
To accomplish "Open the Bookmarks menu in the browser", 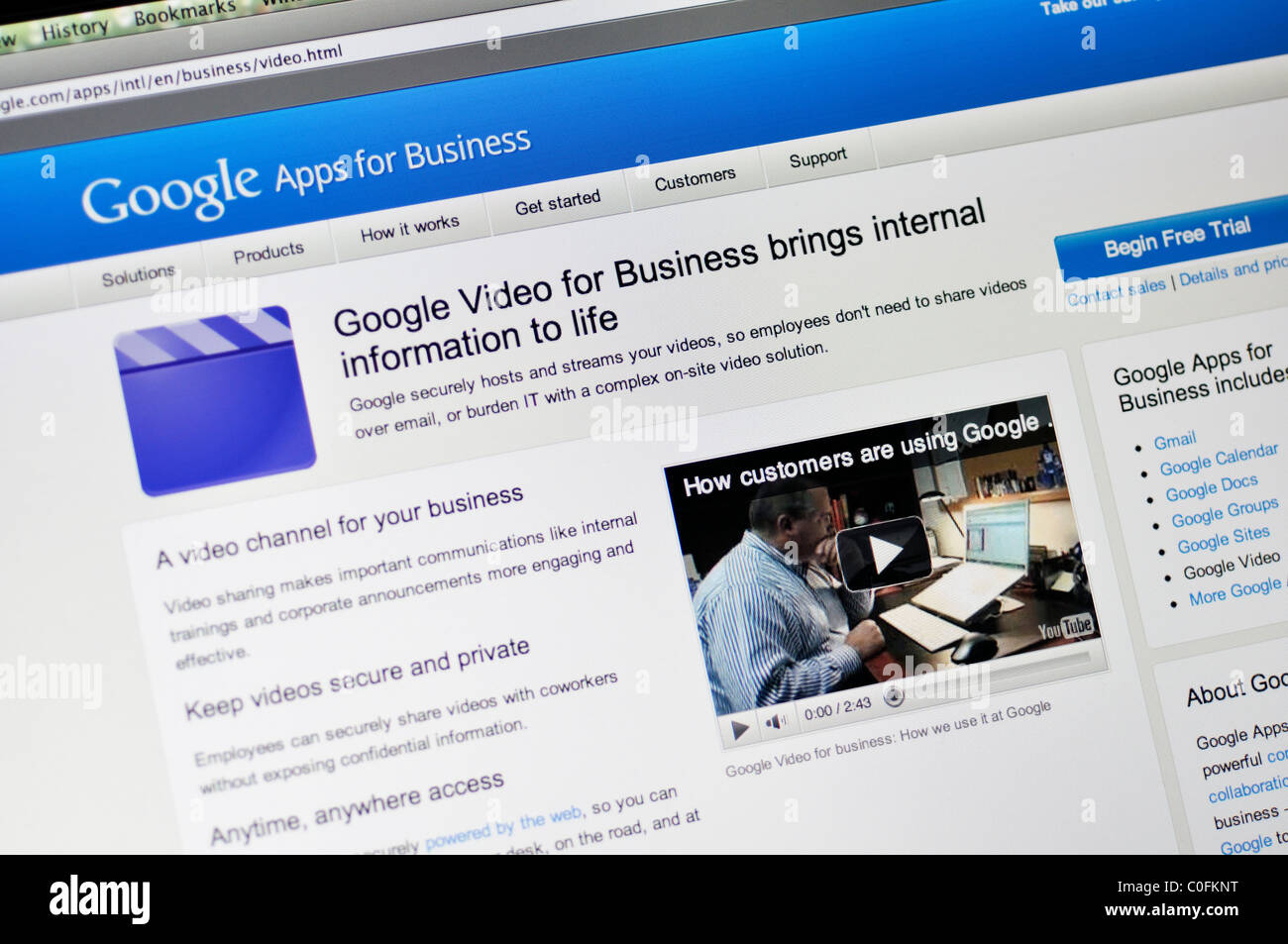I will (185, 13).
